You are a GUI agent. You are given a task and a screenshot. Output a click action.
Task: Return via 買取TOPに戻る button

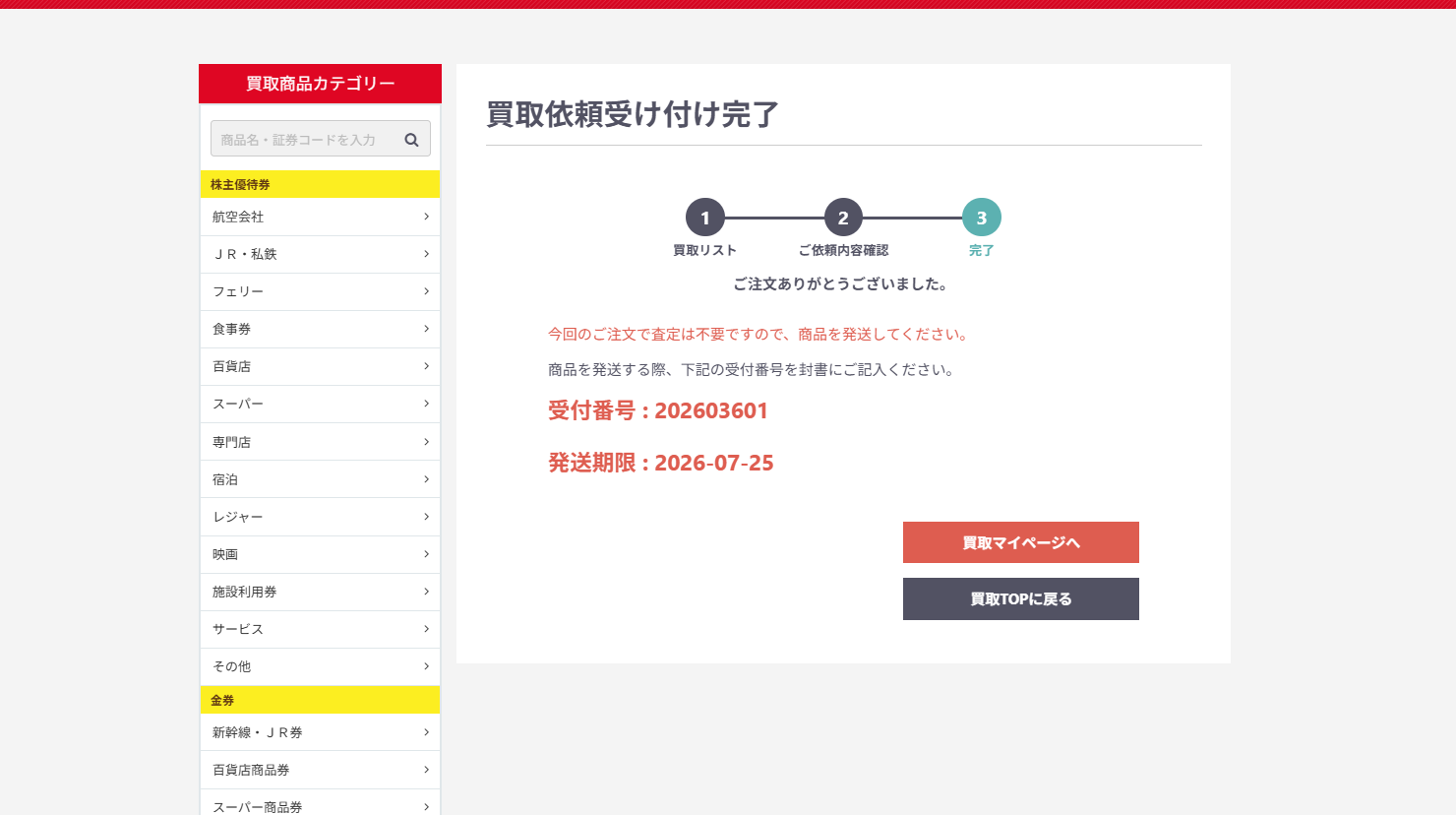tap(1021, 598)
